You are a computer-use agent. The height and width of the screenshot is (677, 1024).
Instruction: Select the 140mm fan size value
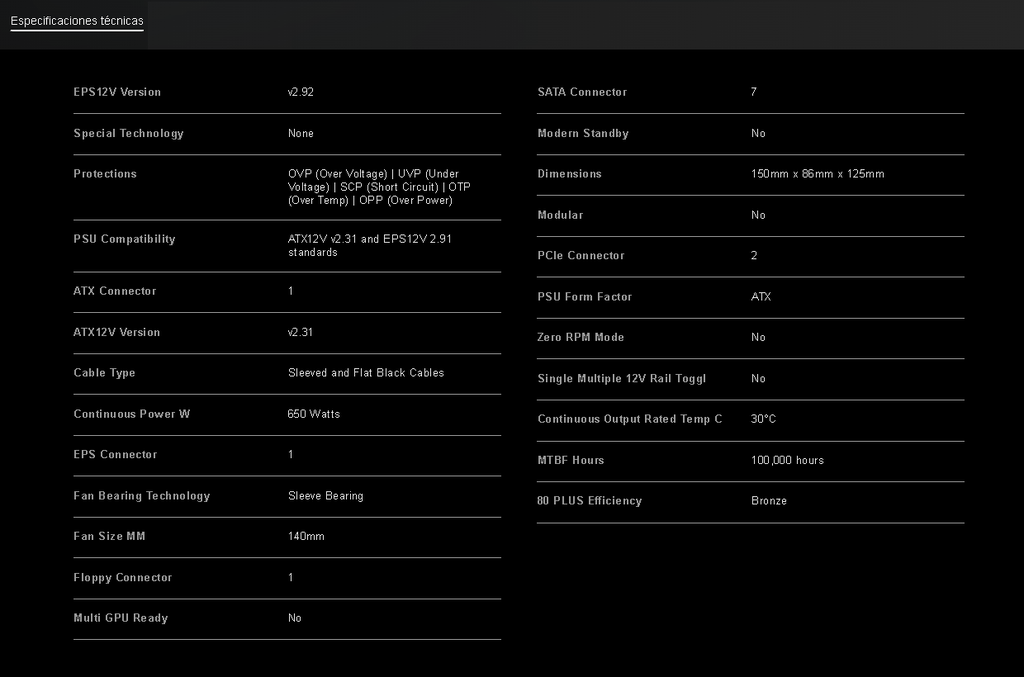click(x=306, y=537)
